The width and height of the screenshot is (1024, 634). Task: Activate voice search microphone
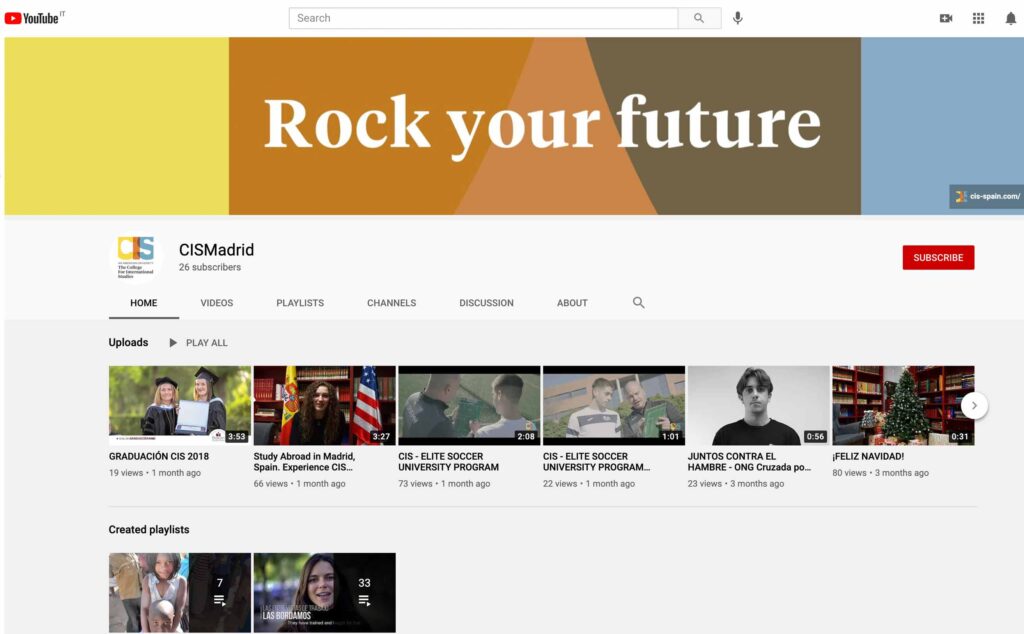coord(737,18)
